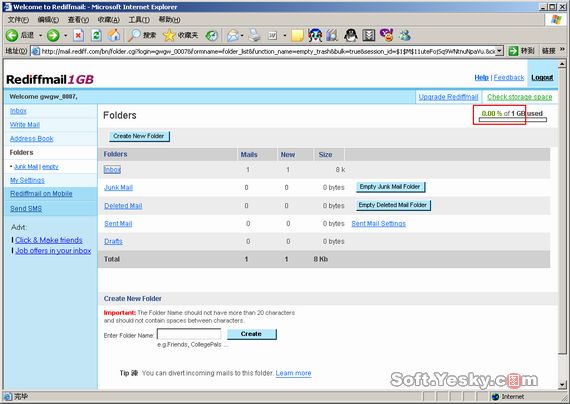
Task: Click the Print toolbar icon
Action: [254, 35]
